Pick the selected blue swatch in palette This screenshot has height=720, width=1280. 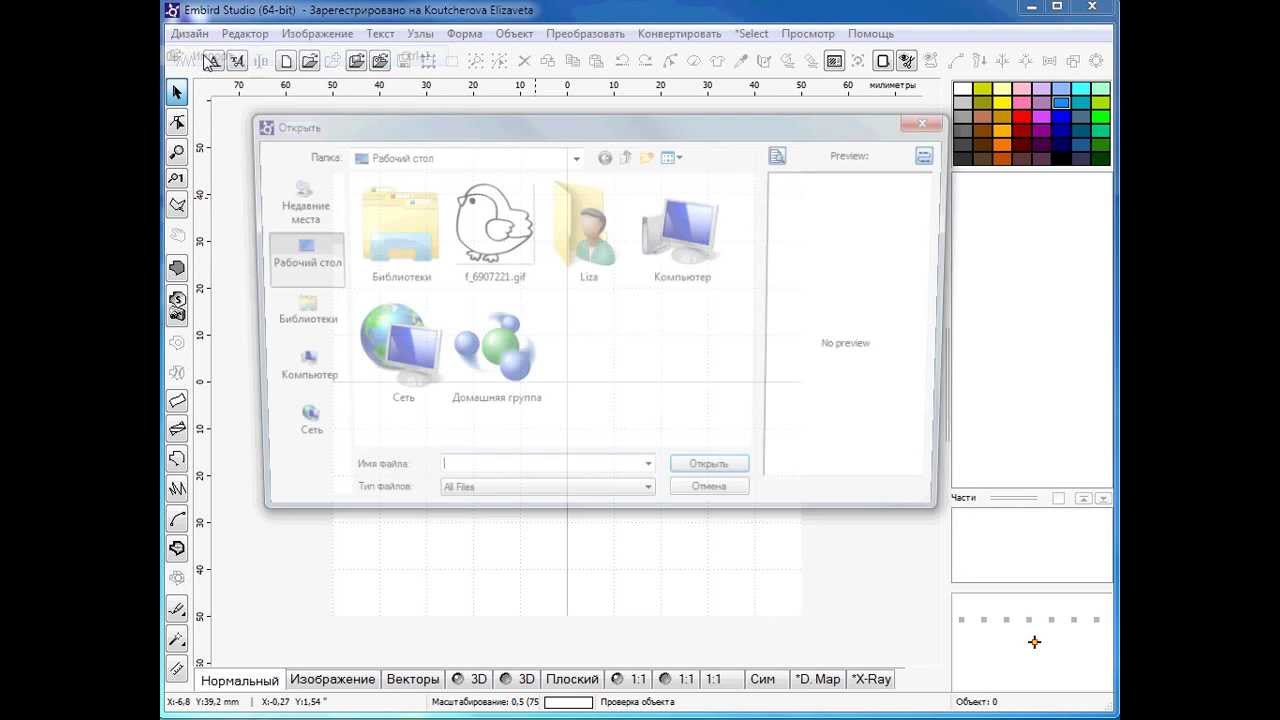coord(1061,103)
